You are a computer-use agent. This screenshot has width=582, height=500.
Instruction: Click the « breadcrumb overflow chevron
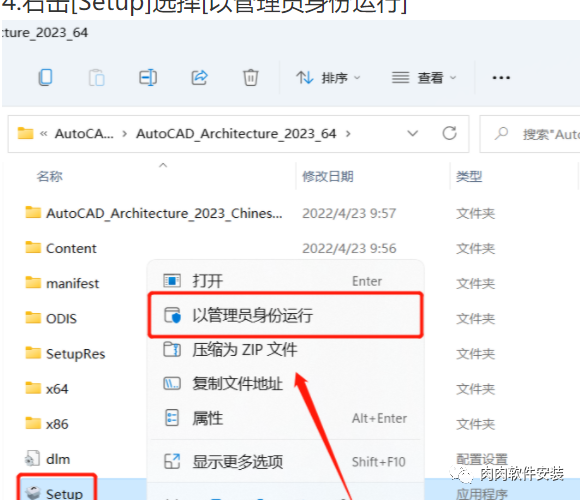click(x=44, y=134)
